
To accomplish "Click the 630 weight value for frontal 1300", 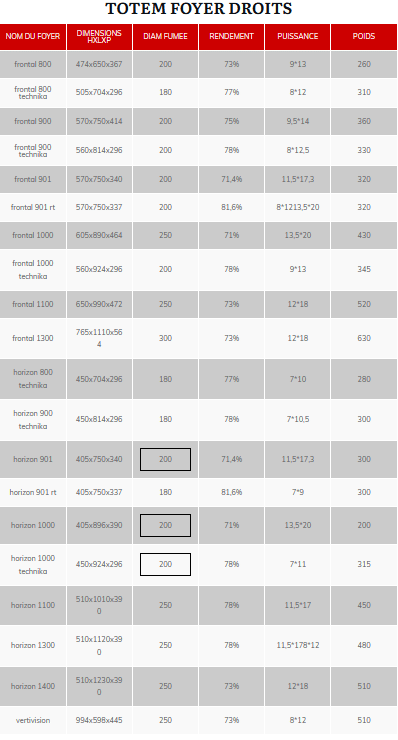I will pos(364,338).
